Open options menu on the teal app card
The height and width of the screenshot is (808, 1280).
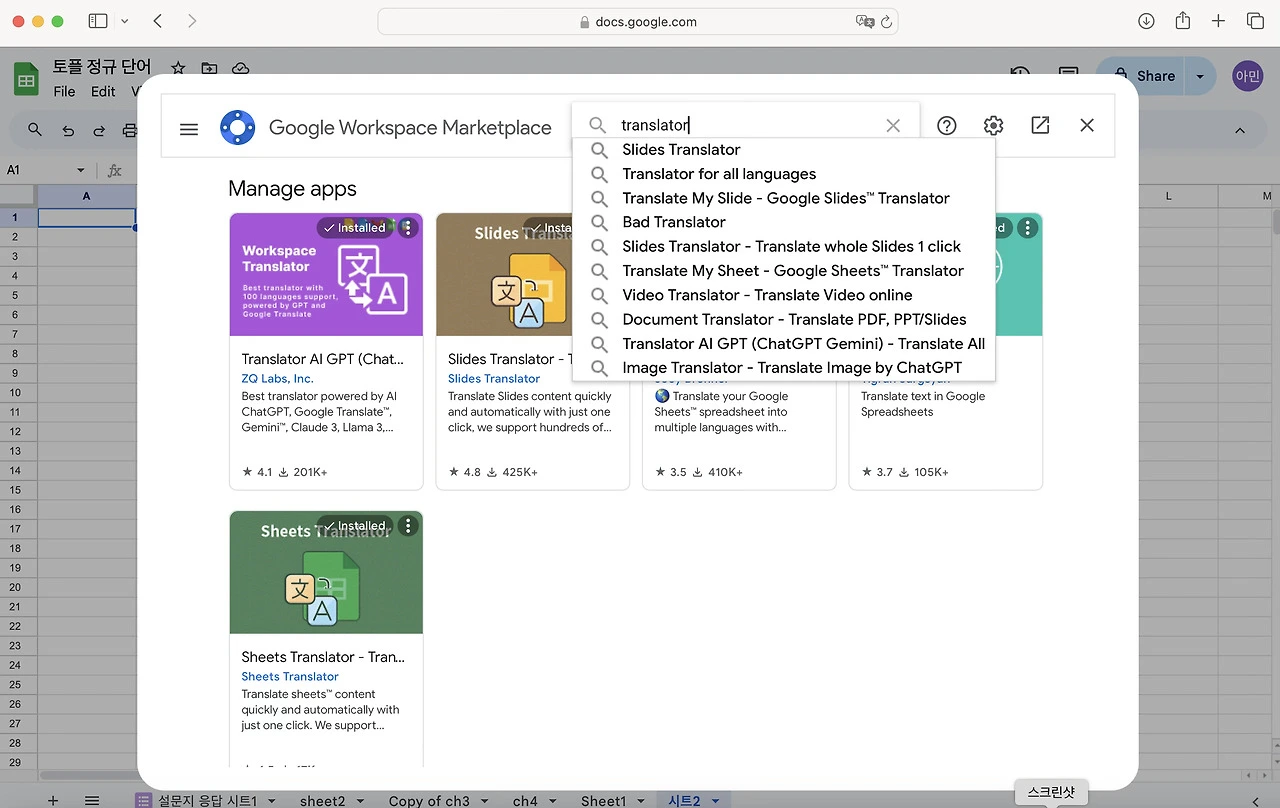pos(1027,228)
